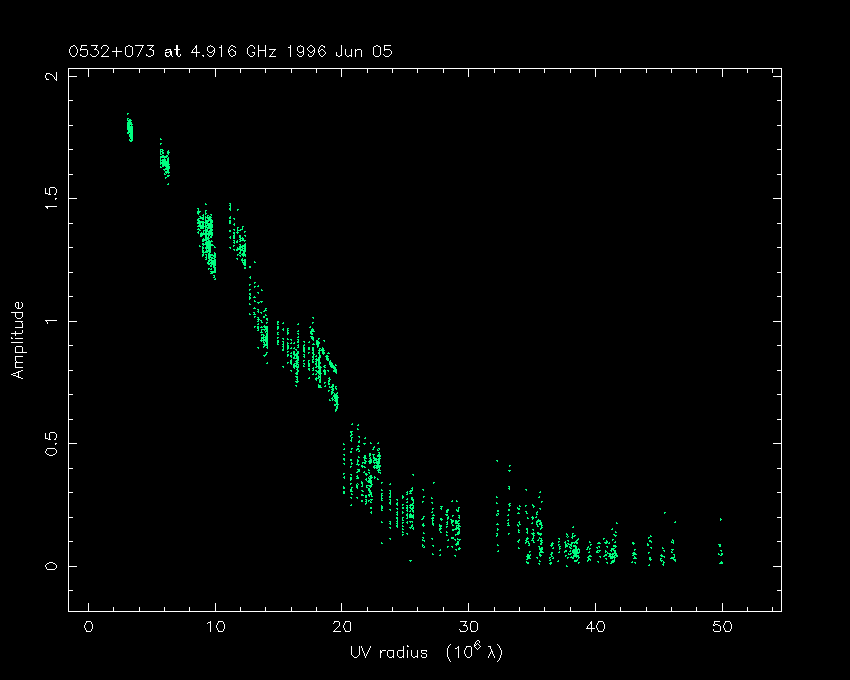Click the y-axis tick label "0.5"
The image size is (850, 680).
50,443
